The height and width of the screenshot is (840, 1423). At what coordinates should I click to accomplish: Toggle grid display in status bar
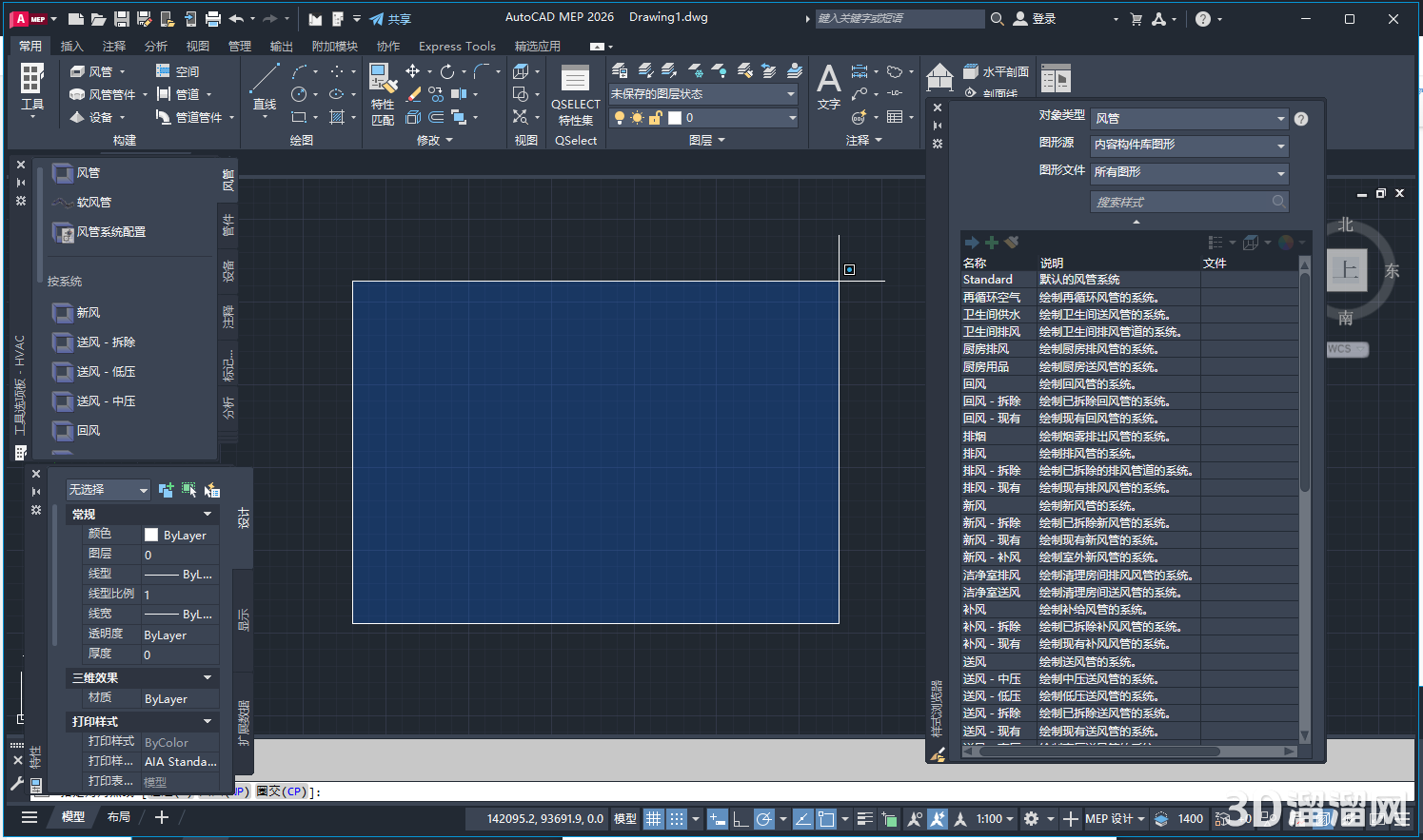pyautogui.click(x=653, y=819)
